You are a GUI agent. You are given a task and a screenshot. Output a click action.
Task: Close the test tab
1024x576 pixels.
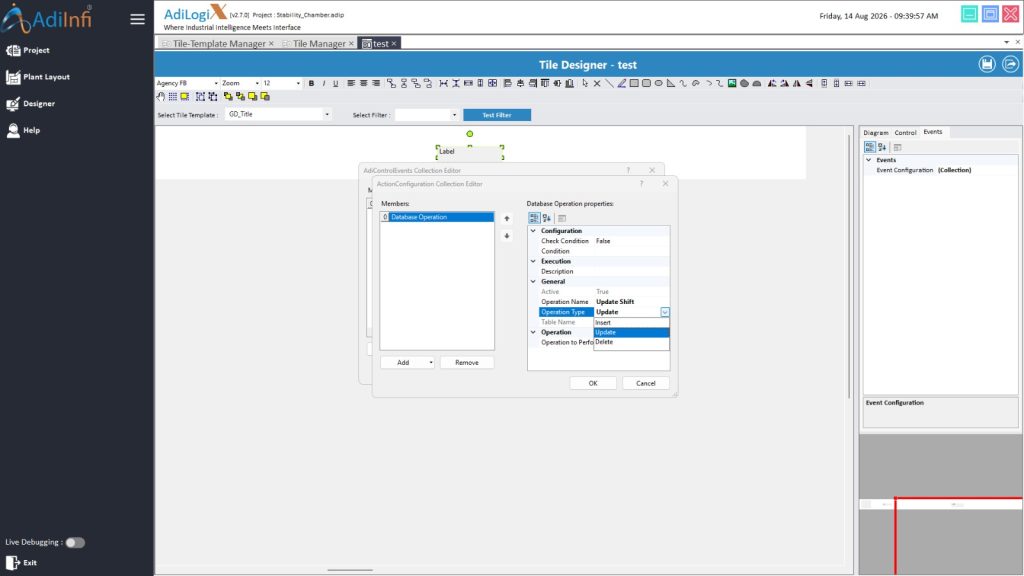pos(394,44)
